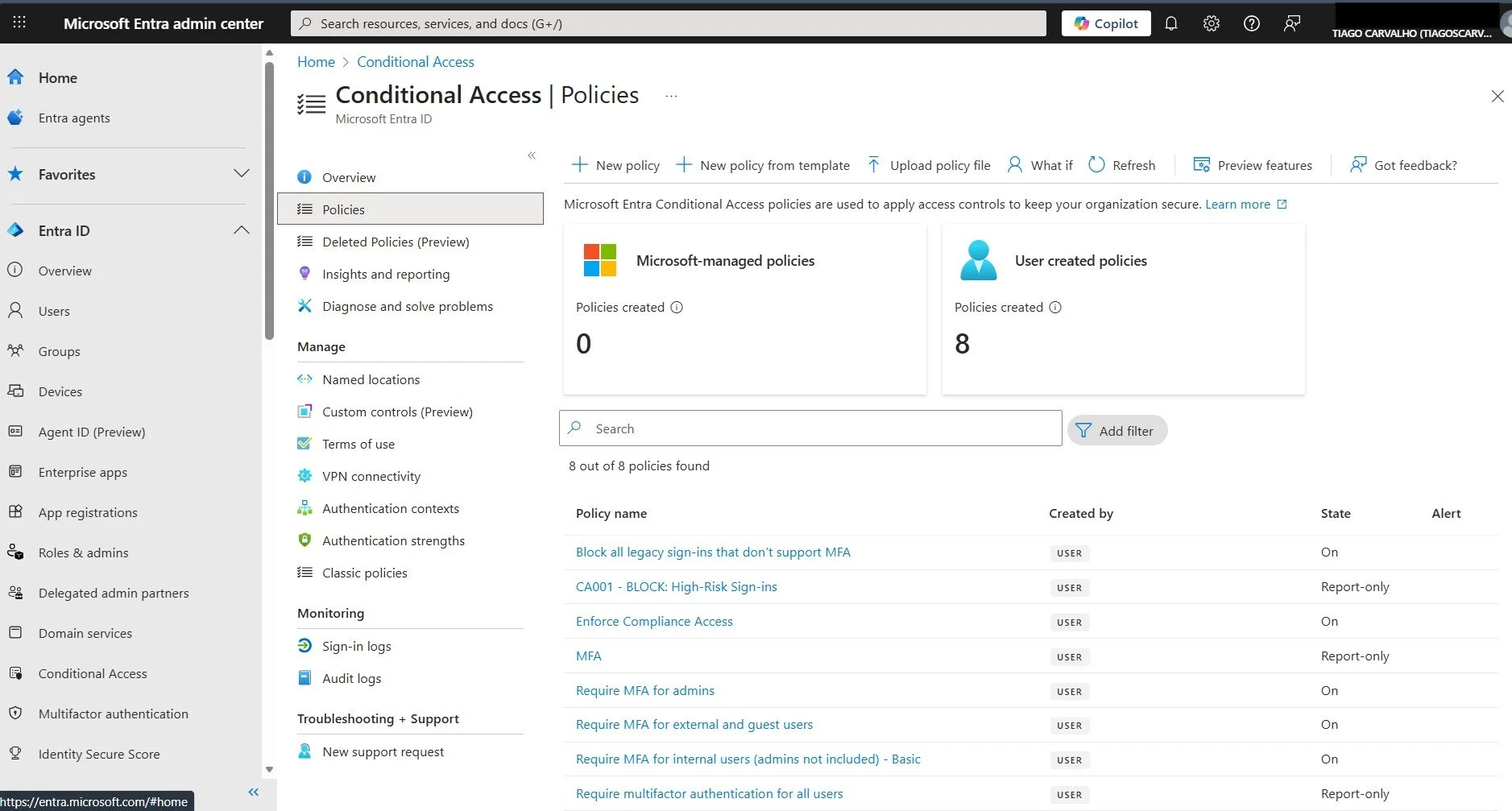Open the Learn more link
Screen dimensions: 1512x811
(1245, 204)
